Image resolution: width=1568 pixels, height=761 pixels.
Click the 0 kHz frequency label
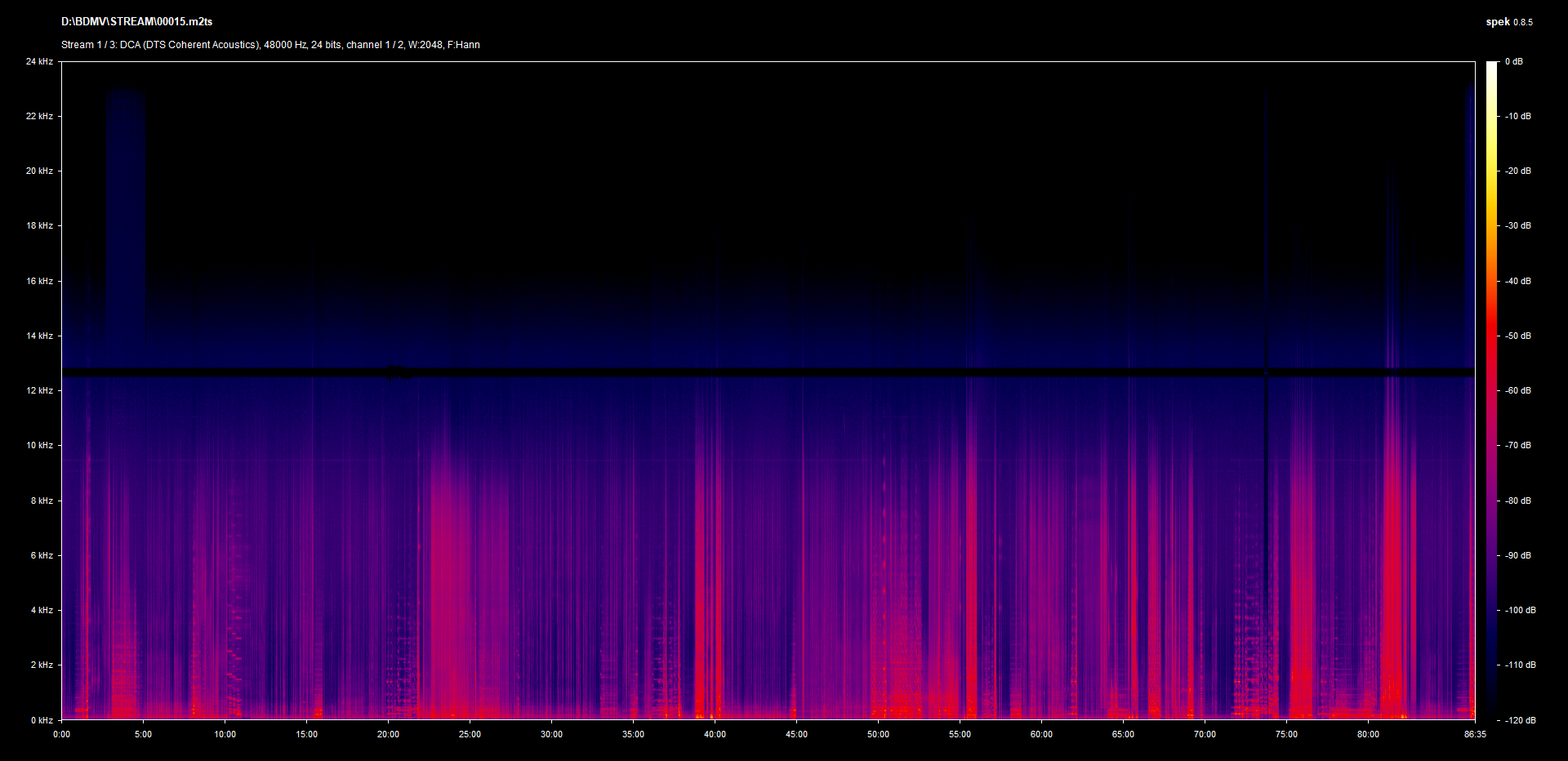pyautogui.click(x=42, y=720)
